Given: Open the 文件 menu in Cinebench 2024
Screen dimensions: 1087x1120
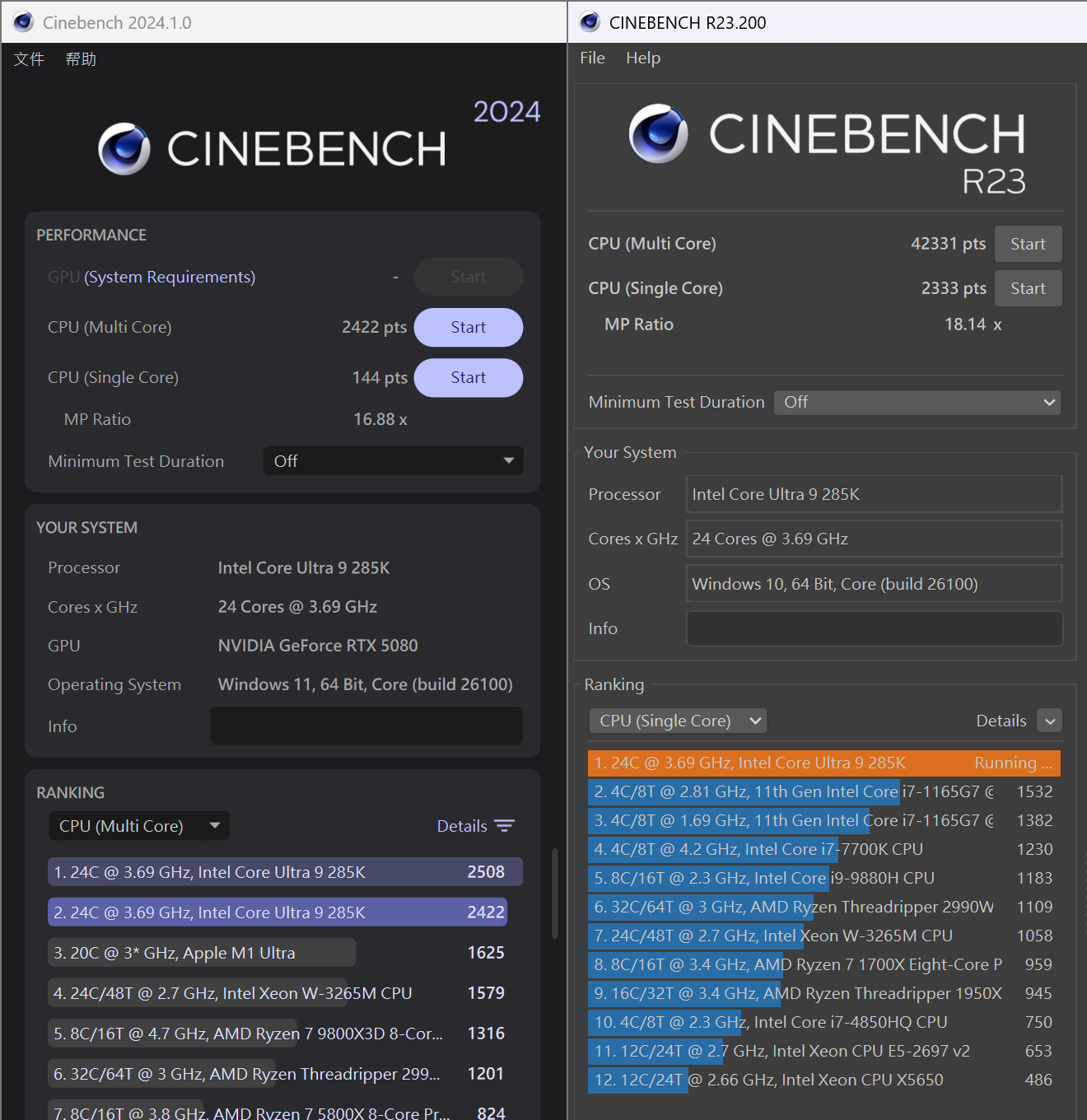Looking at the screenshot, I should tap(29, 59).
